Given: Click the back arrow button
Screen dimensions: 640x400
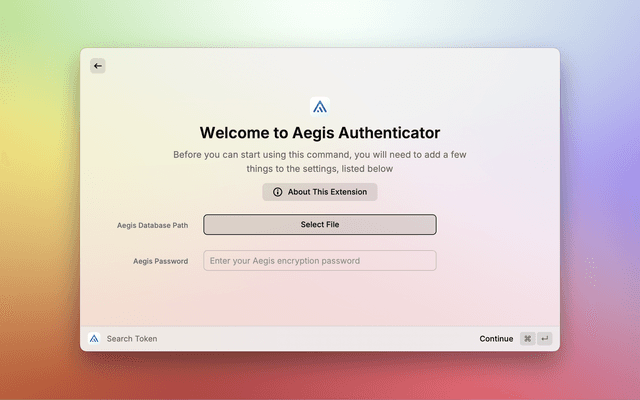Looking at the screenshot, I should [98, 66].
